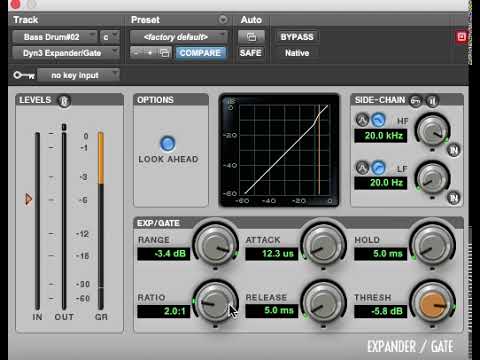Open the factory default preset menu
The image size is (480, 360).
[x=179, y=37]
